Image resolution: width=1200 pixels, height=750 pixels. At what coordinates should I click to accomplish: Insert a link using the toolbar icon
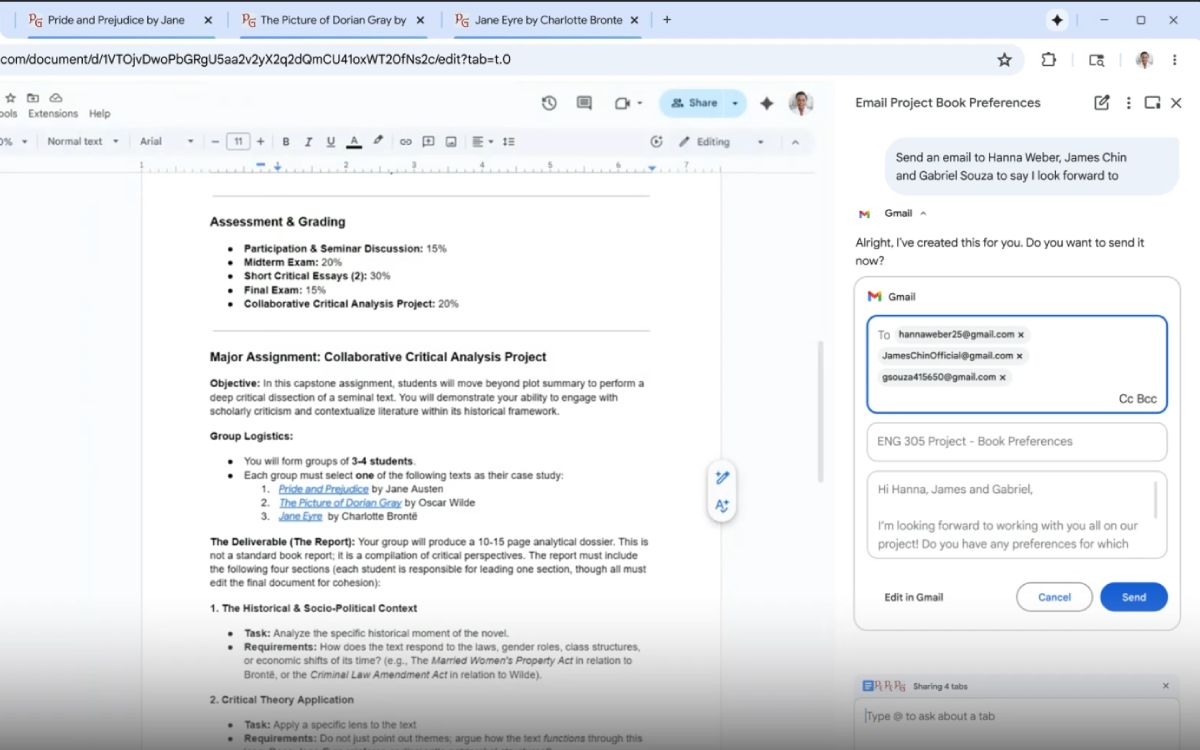tap(406, 141)
